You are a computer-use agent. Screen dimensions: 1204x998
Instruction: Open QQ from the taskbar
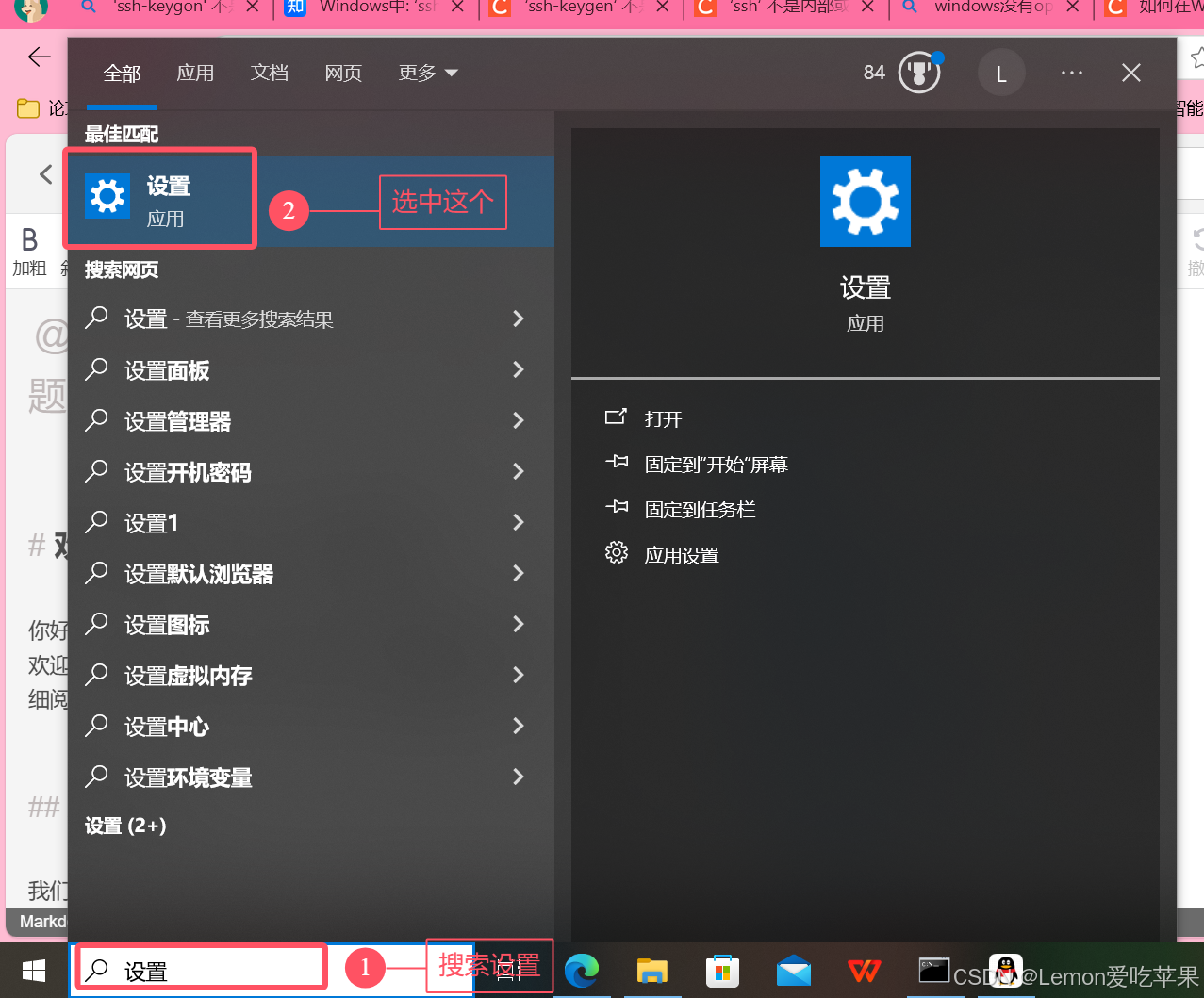pos(1005,970)
